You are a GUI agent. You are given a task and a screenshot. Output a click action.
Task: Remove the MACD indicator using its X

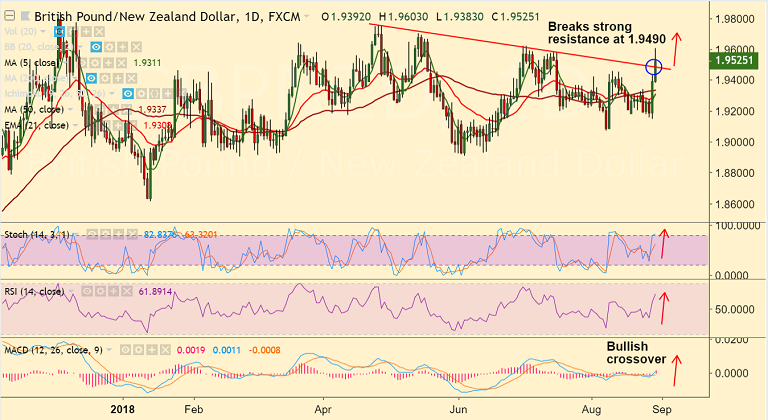(166, 350)
